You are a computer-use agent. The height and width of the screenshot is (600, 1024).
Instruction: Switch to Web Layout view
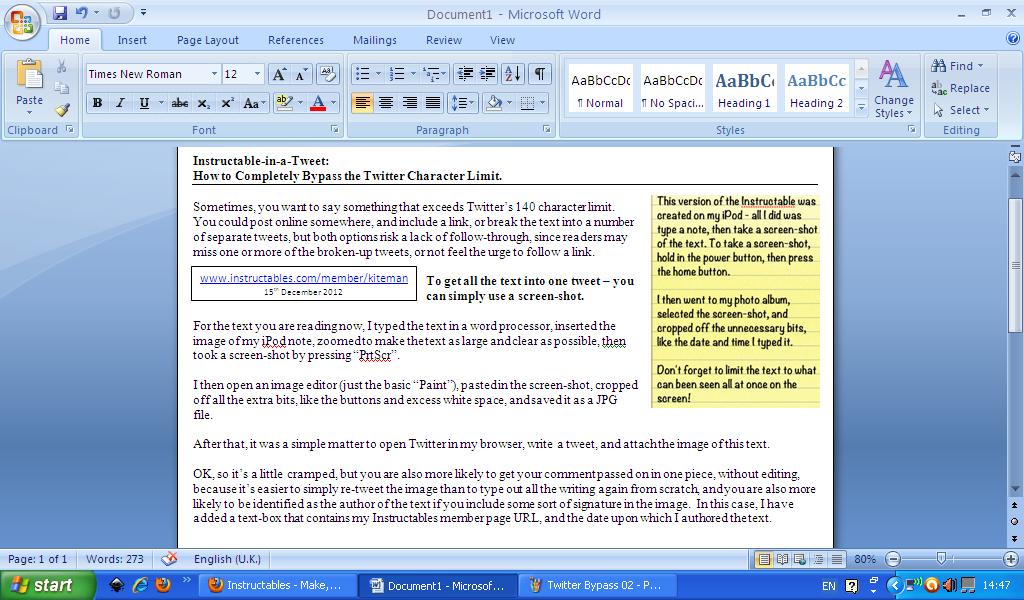[x=800, y=560]
